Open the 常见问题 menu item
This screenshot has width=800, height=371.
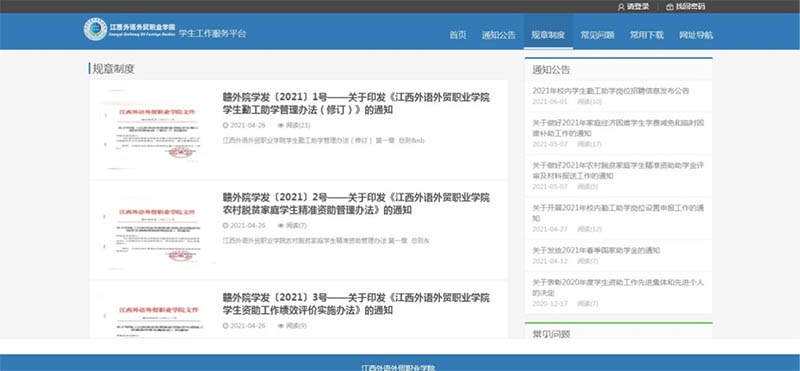point(597,35)
